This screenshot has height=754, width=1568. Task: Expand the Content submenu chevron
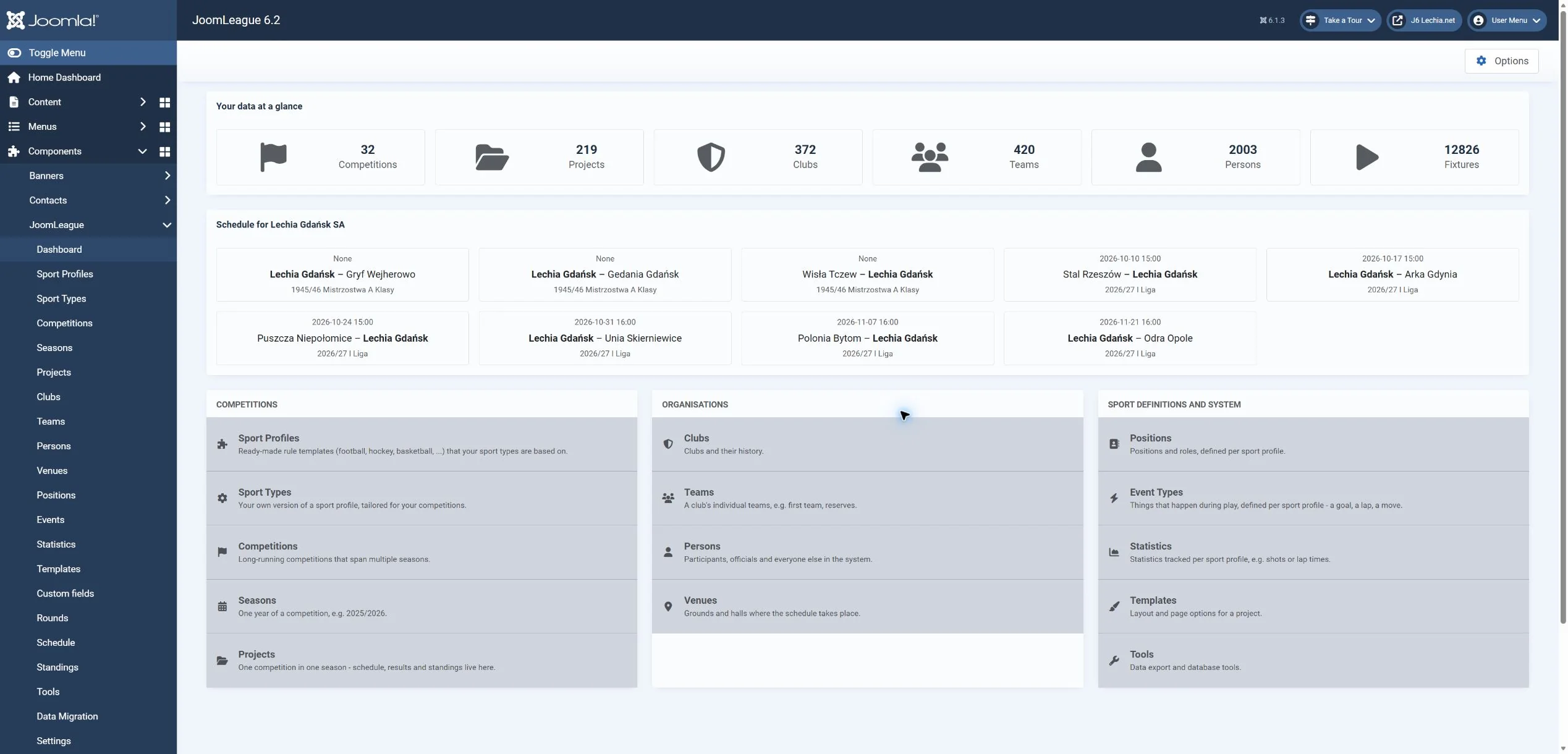click(x=143, y=102)
